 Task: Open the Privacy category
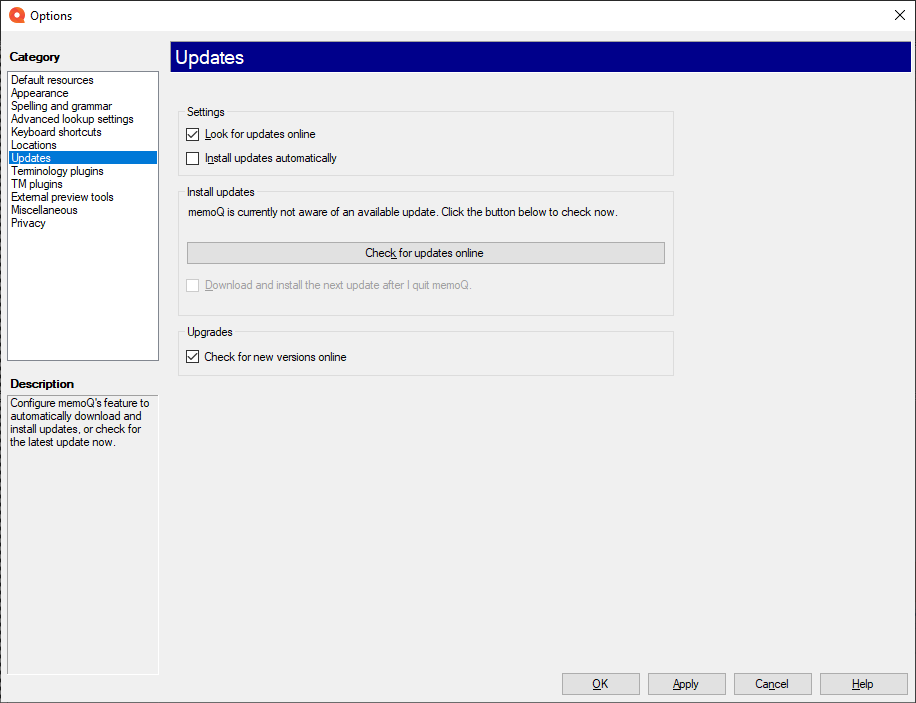(28, 223)
